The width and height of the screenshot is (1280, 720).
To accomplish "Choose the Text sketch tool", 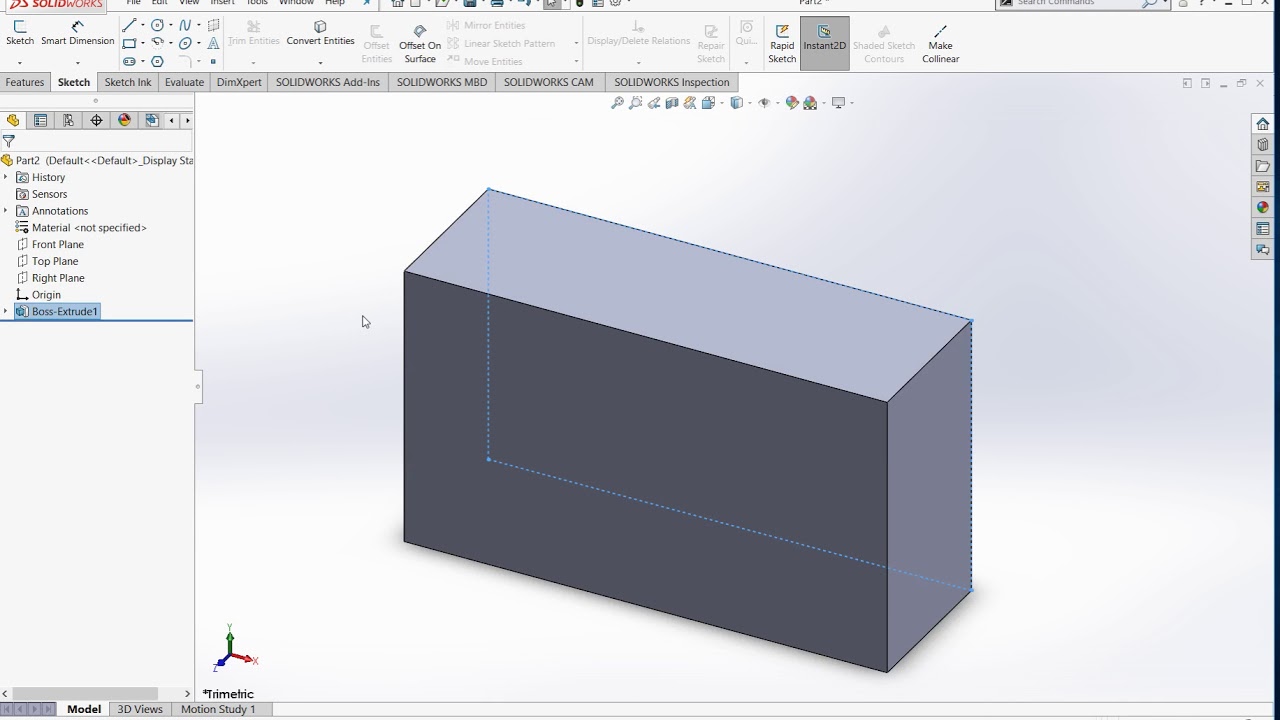I will pyautogui.click(x=213, y=43).
